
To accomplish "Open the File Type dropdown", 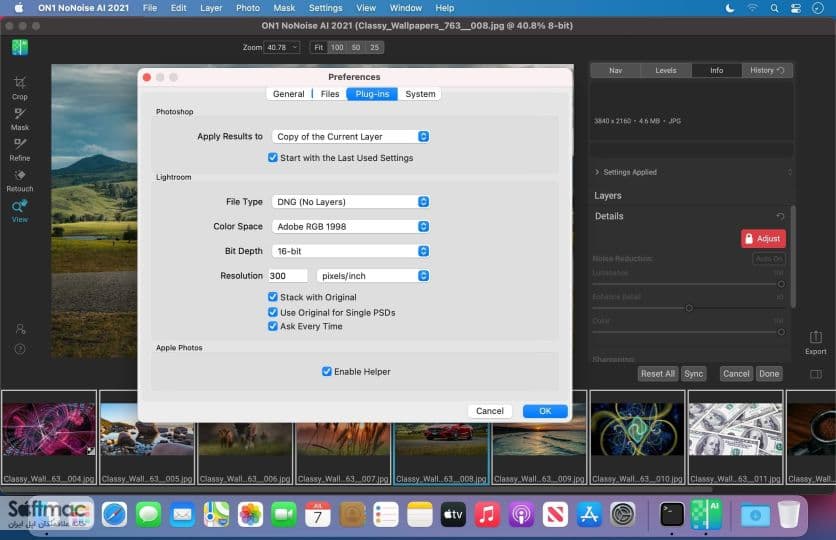I will (x=351, y=202).
